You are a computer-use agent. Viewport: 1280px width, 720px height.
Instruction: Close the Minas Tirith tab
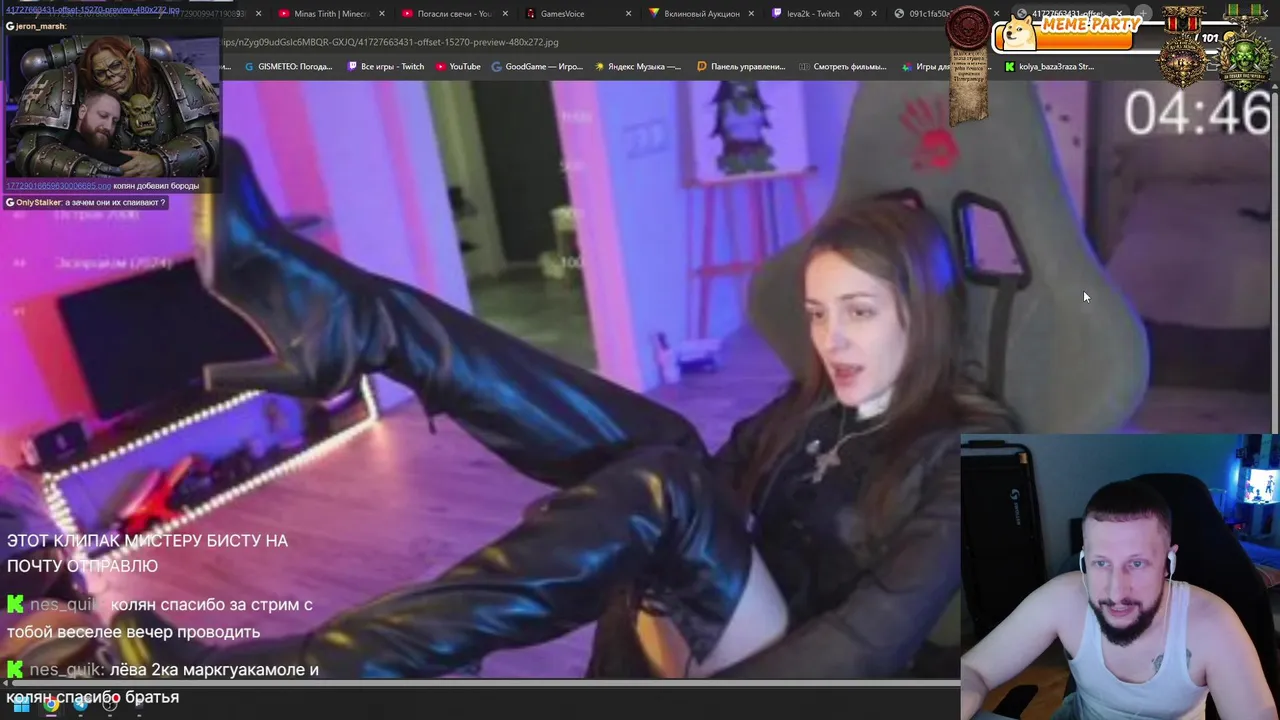click(x=381, y=14)
